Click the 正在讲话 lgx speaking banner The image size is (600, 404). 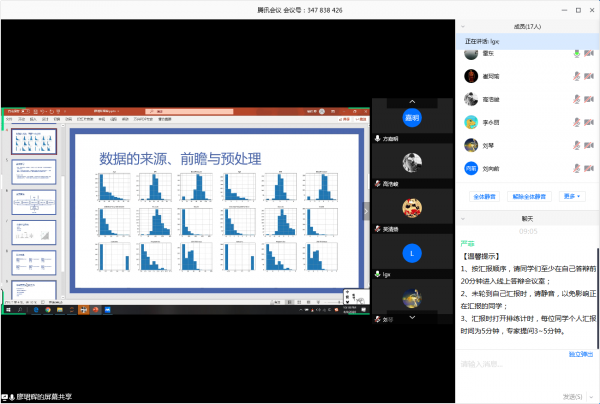click(526, 41)
